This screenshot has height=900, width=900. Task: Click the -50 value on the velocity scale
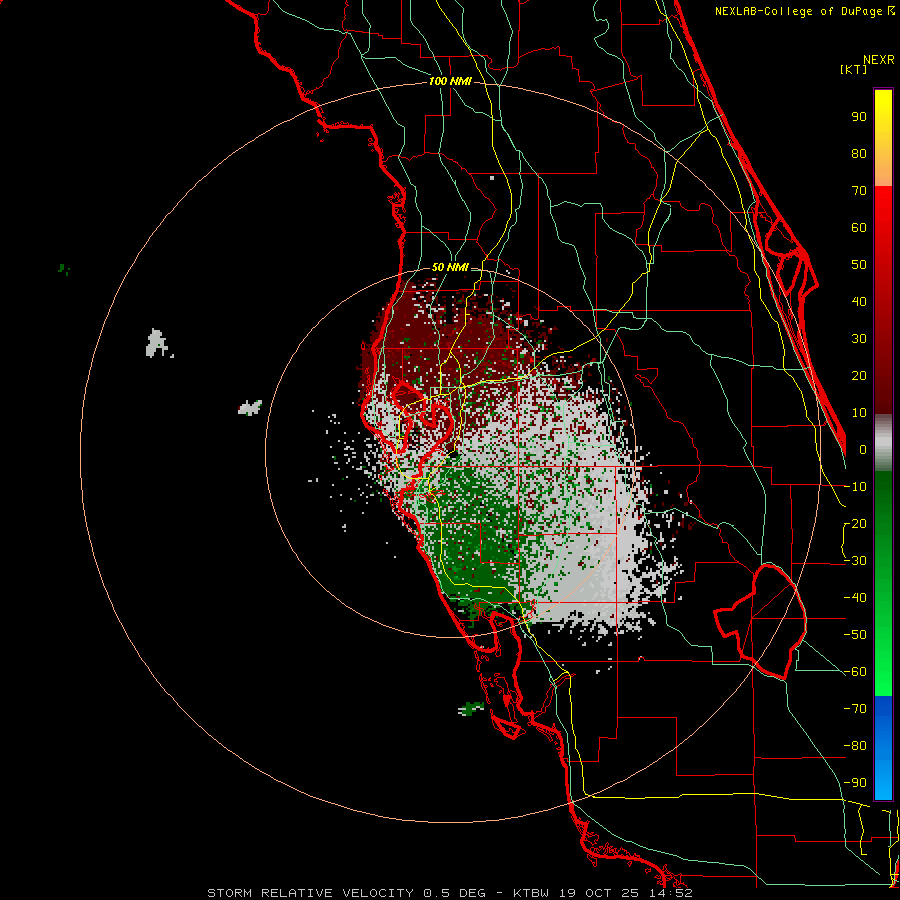click(855, 635)
